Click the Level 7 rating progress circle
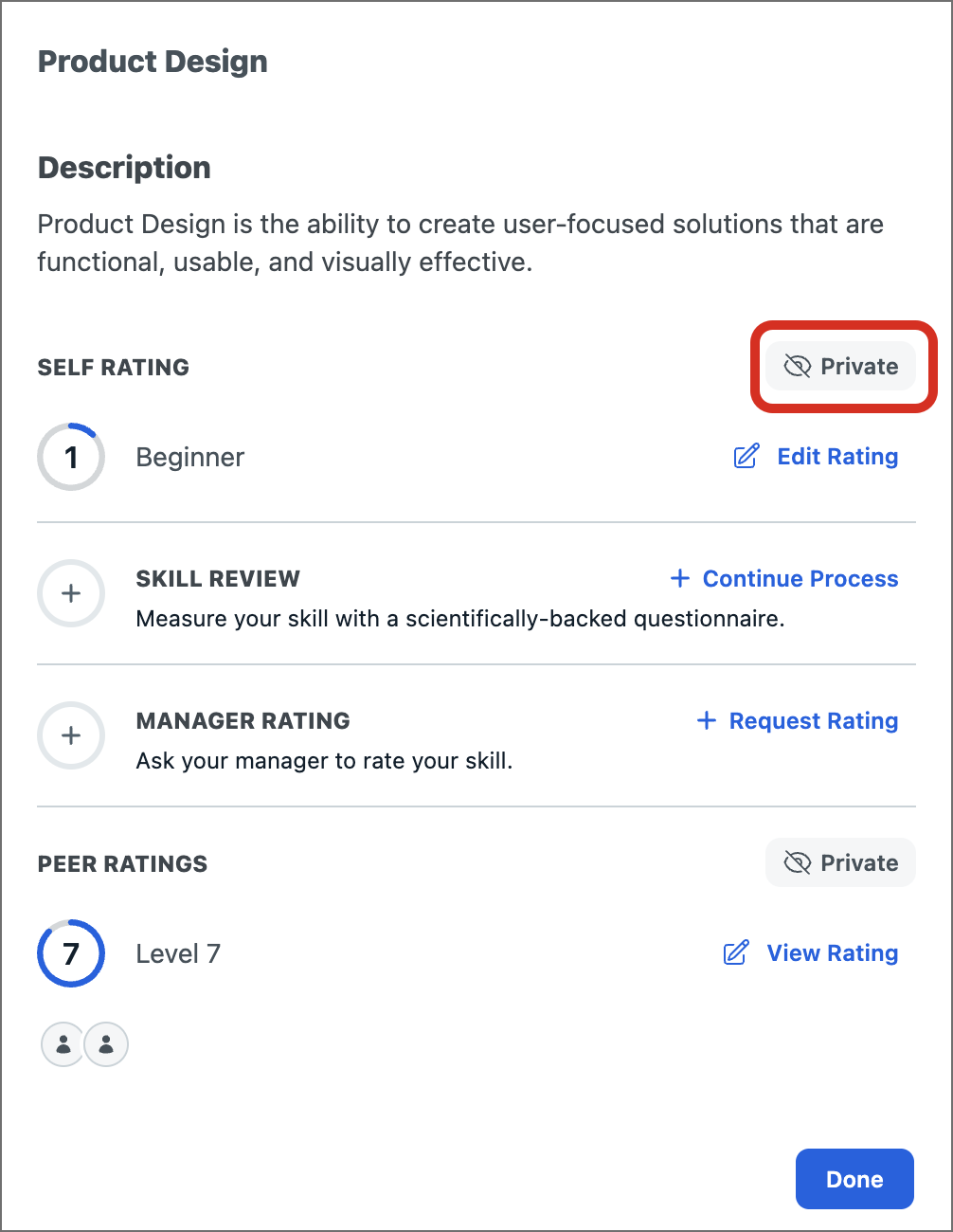This screenshot has width=953, height=1232. pos(70,953)
